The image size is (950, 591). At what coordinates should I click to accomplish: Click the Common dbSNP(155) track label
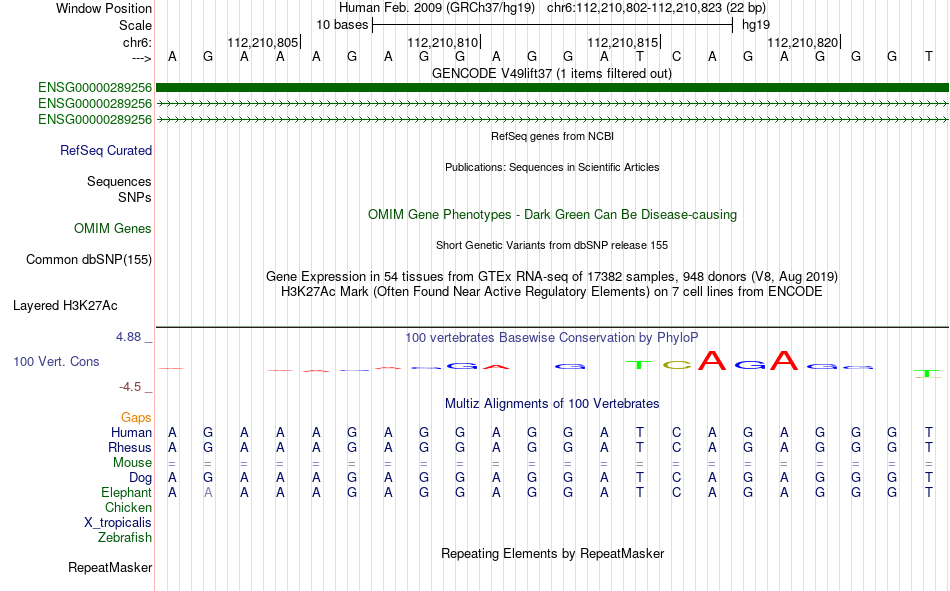pos(88,259)
